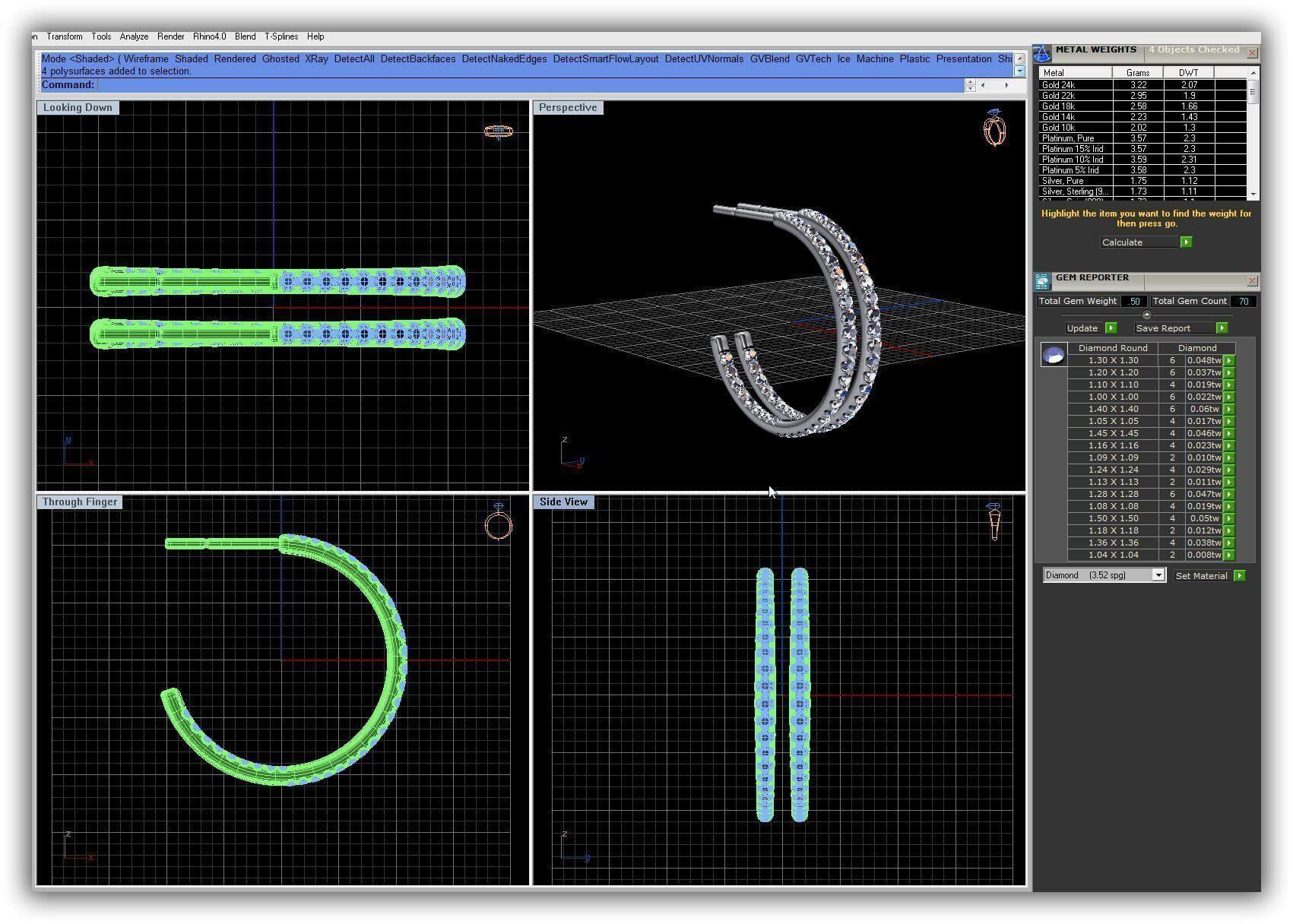Open the Transform menu
The image size is (1293, 924).
tap(65, 36)
